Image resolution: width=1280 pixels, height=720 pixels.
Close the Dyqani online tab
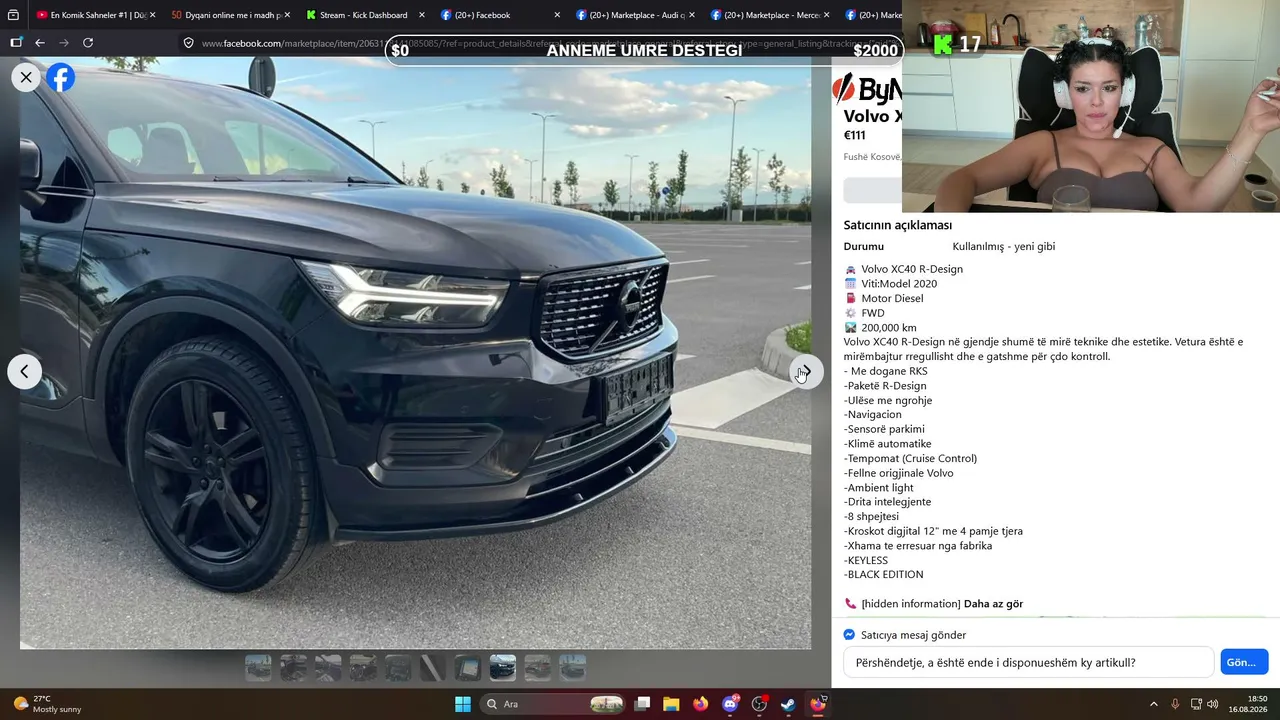click(287, 15)
